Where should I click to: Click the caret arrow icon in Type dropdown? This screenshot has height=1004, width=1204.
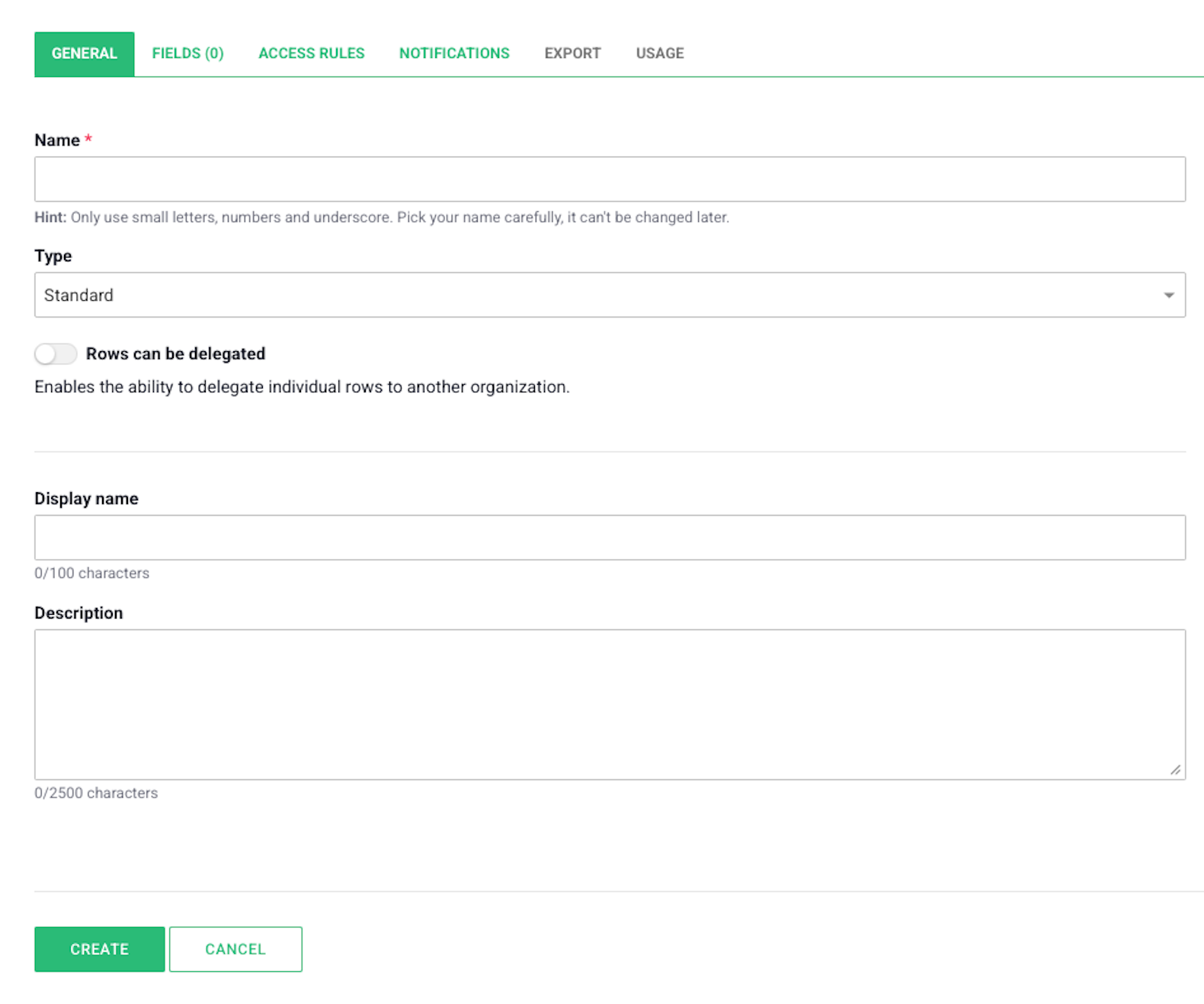pos(1168,296)
